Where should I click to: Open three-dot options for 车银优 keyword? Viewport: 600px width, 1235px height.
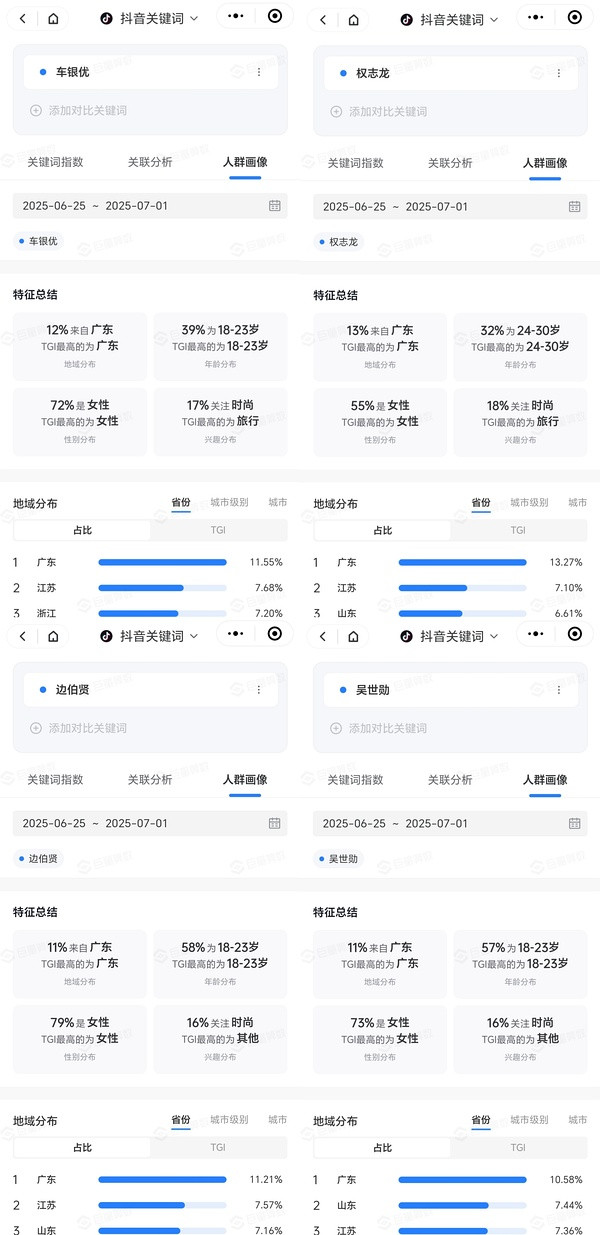(259, 72)
